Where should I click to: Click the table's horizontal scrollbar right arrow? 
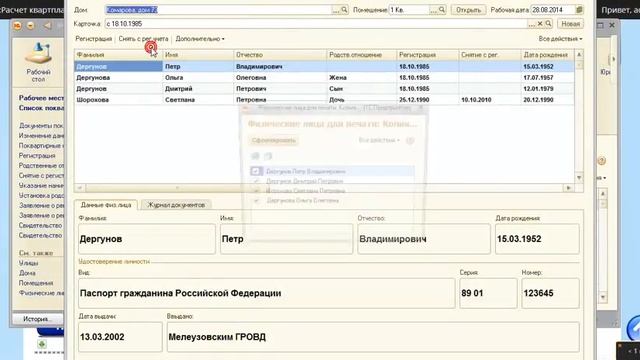pos(569,188)
